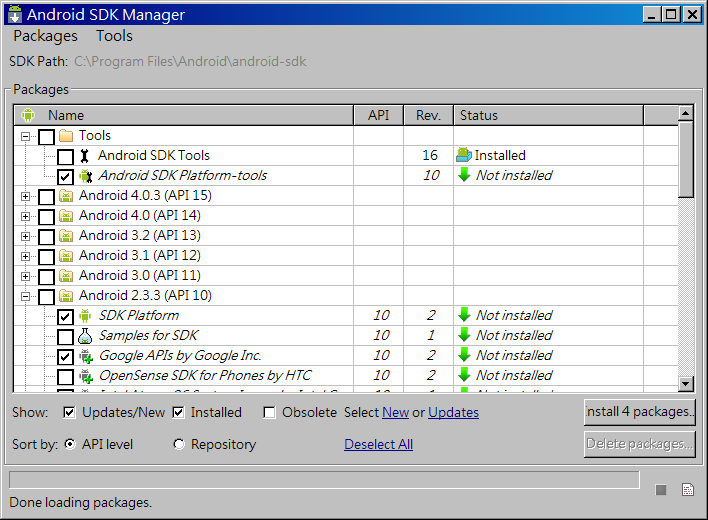Screen dimensions: 708x520
Task: Click the Status column header
Action: 547,115
